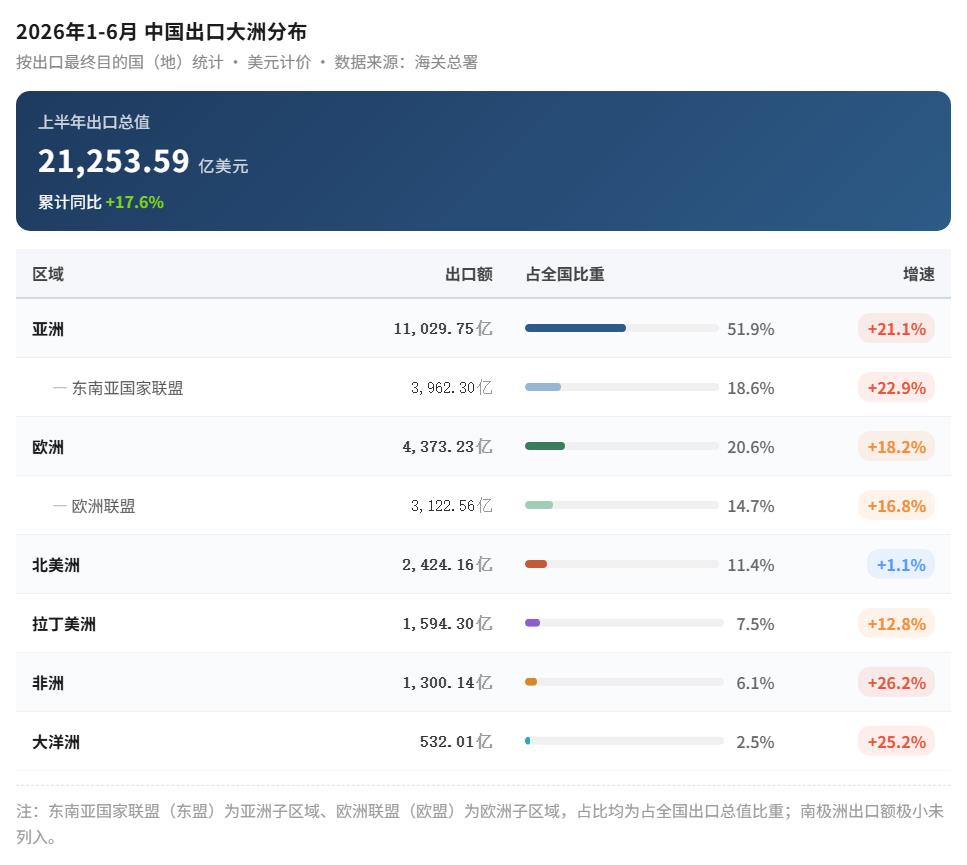Click the subtitle mentioning 海关总署 data source
967x865 pixels.
[x=247, y=62]
